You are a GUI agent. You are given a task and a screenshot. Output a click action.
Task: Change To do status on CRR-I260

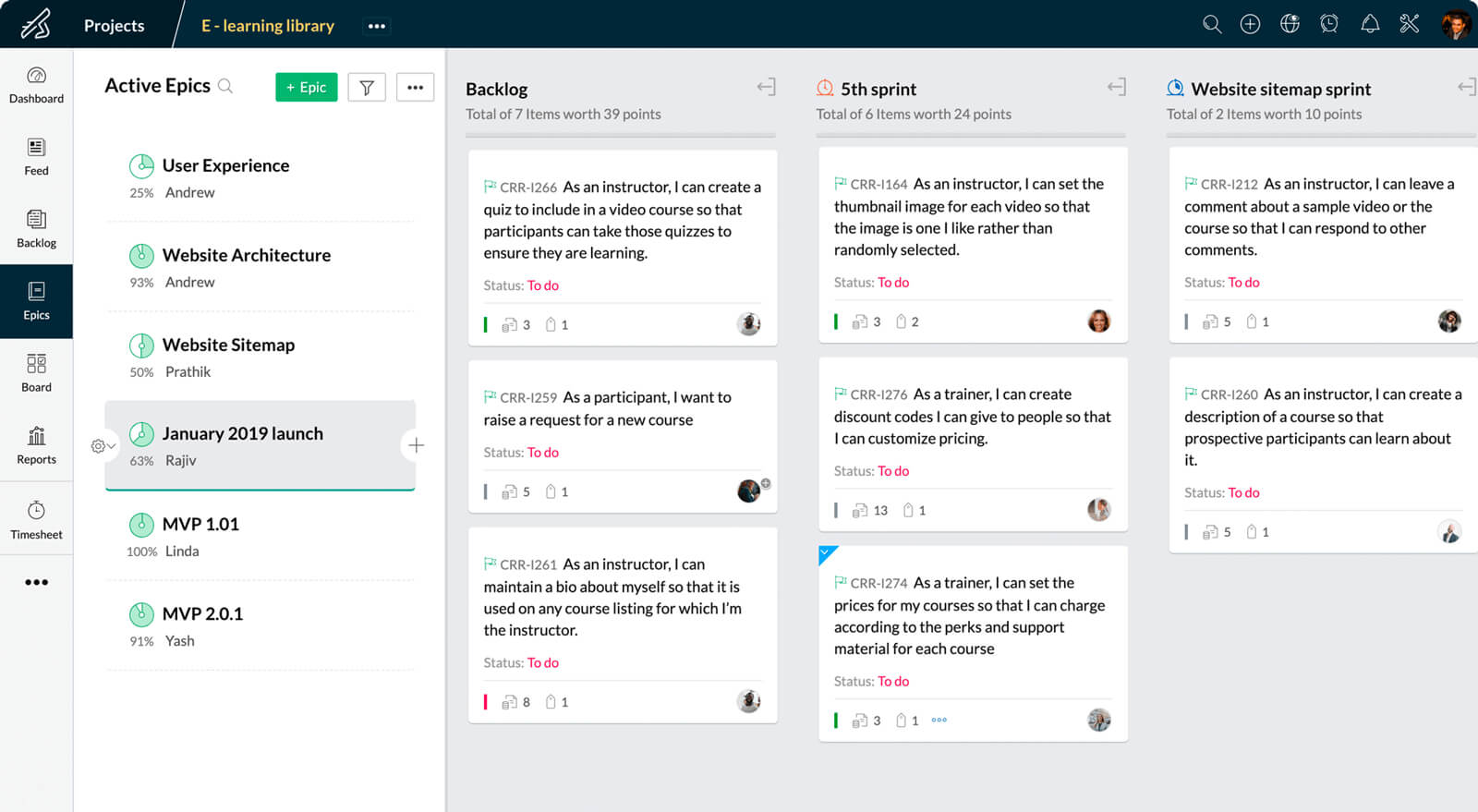(1243, 493)
